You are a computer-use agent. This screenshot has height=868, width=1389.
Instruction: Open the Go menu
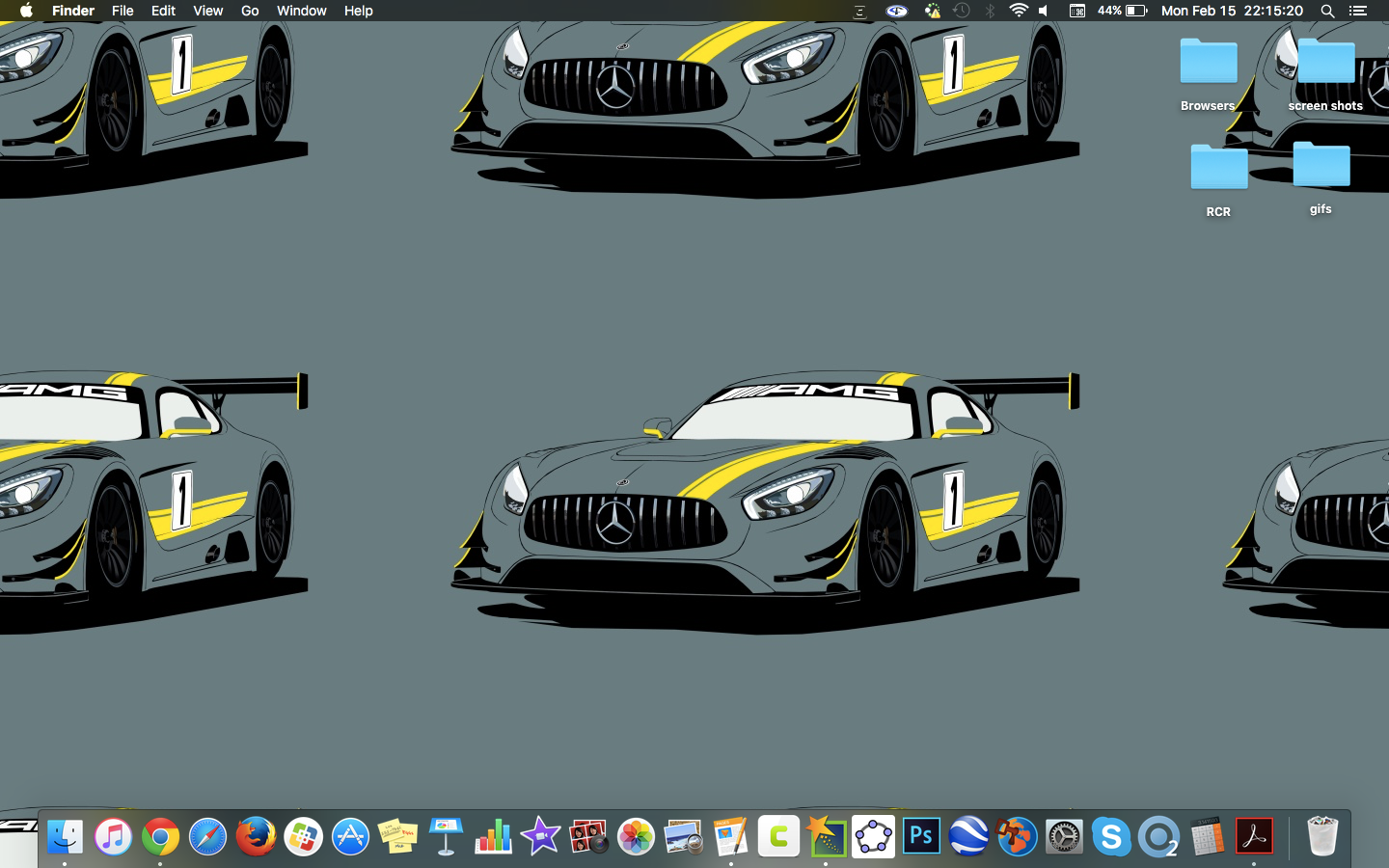pos(250,11)
